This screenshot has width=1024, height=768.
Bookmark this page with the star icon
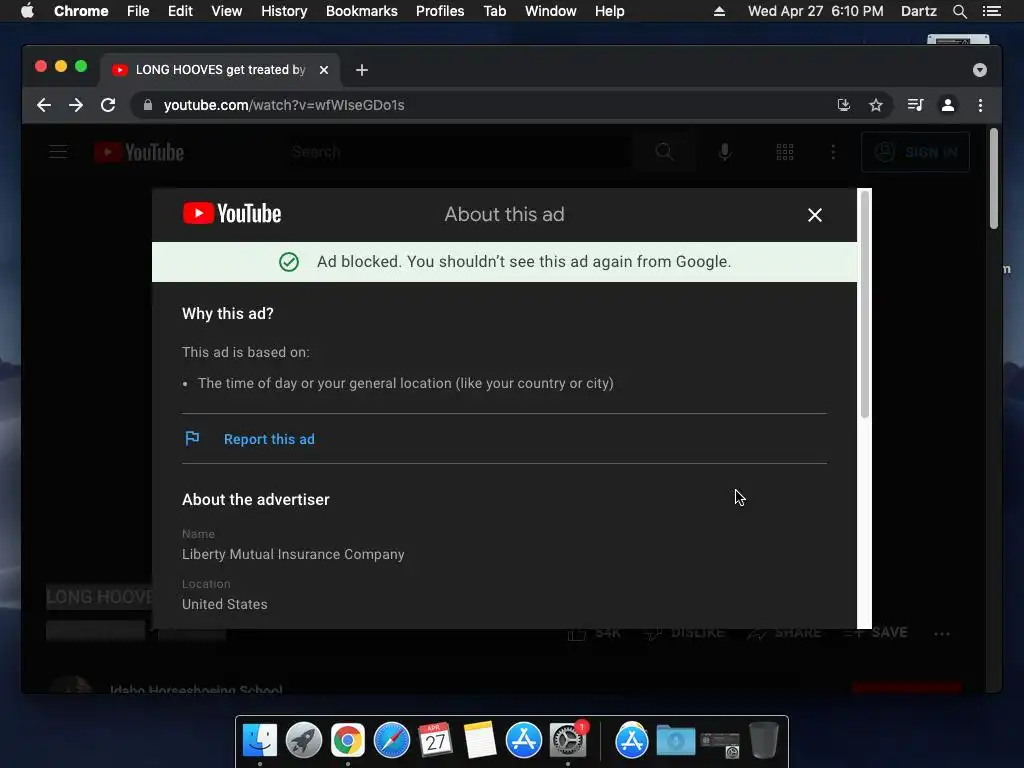[x=876, y=105]
